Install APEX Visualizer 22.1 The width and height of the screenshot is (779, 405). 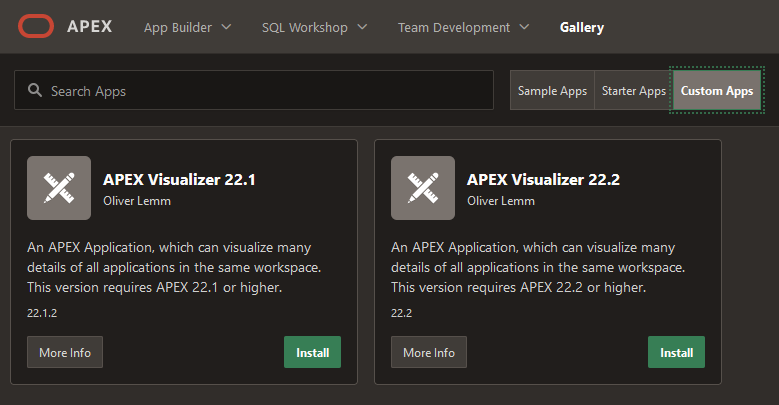pos(312,352)
